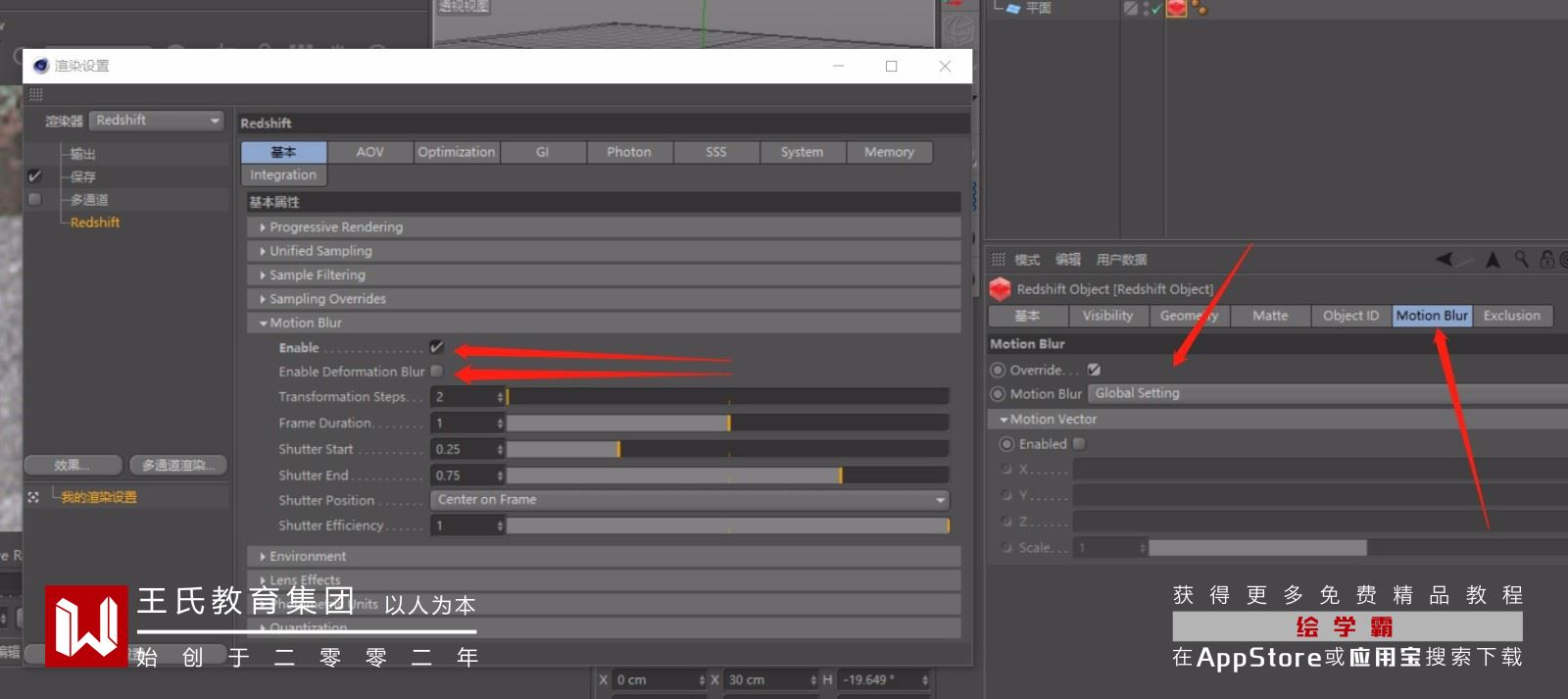Open the 用户数据 menu
The width and height of the screenshot is (1568, 699).
pyautogui.click(x=1121, y=260)
